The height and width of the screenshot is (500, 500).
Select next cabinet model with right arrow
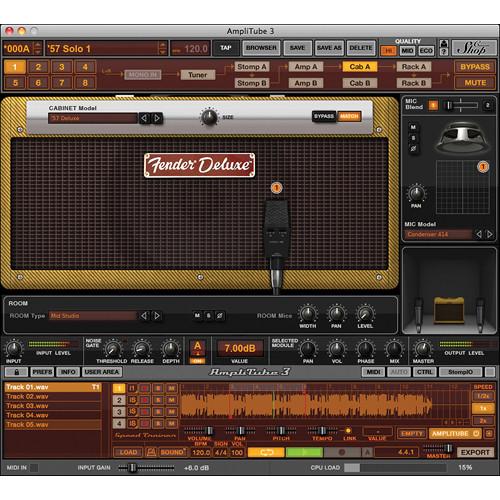click(x=157, y=118)
